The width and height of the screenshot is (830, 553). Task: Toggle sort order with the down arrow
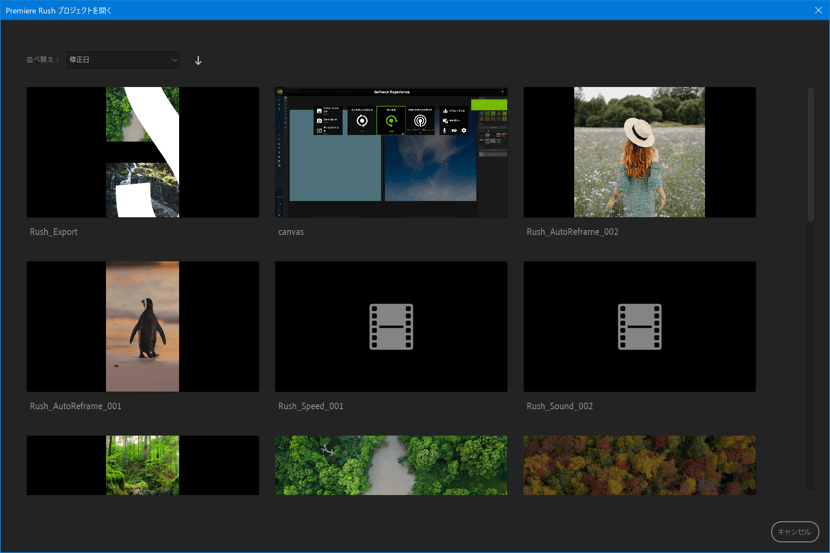pos(198,60)
